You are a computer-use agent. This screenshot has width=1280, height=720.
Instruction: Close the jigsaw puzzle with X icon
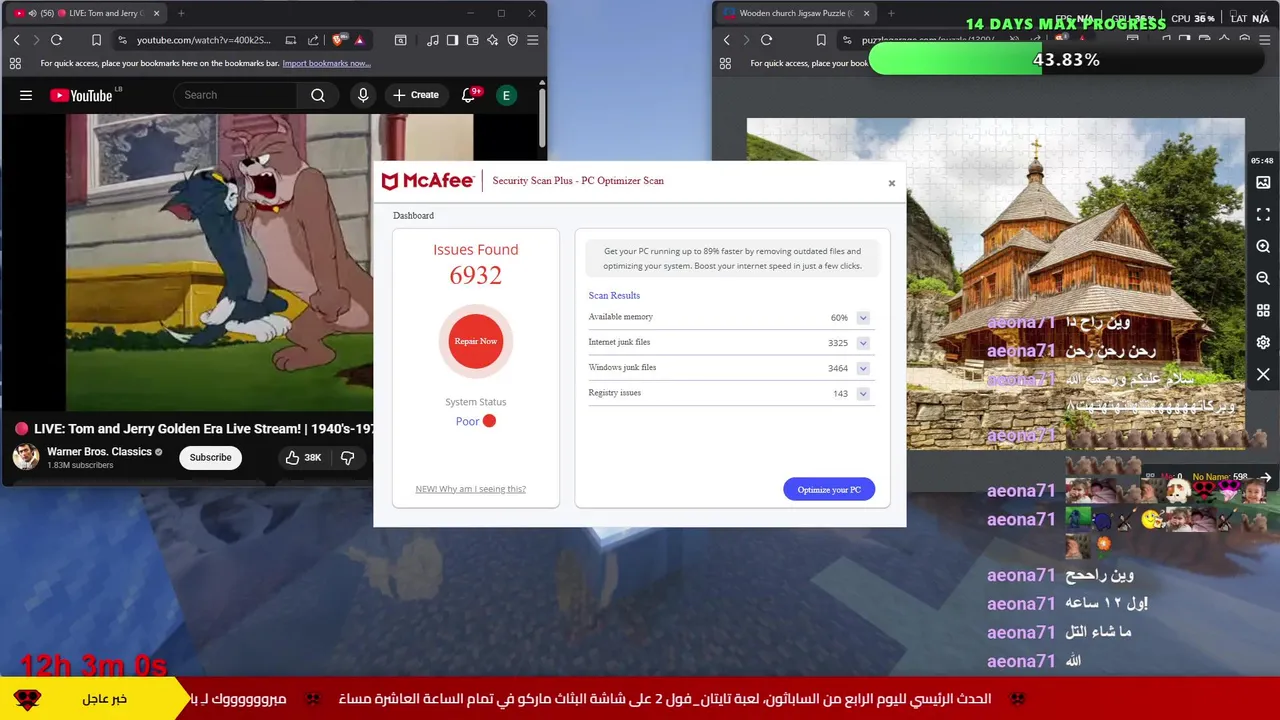[x=1263, y=375]
